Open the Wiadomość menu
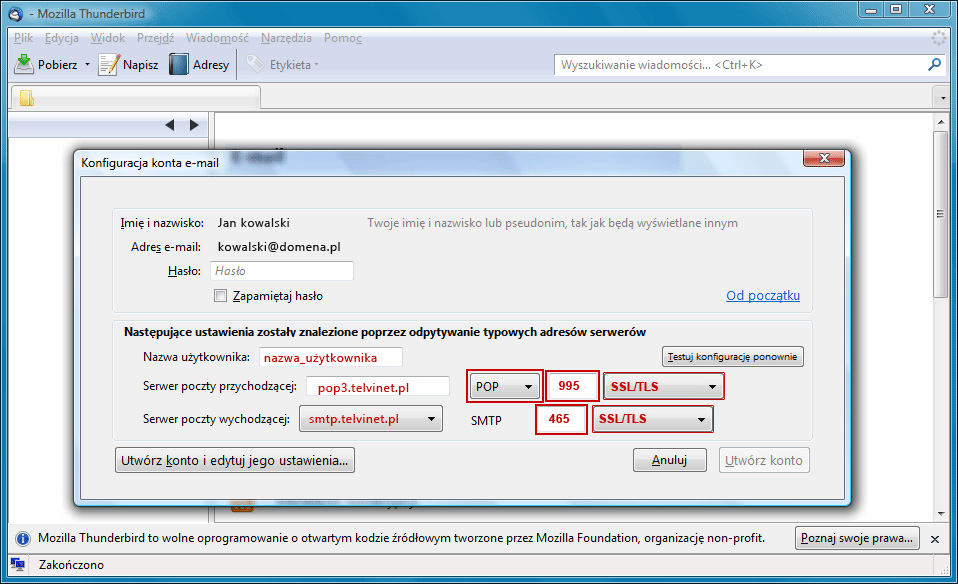Image resolution: width=958 pixels, height=584 pixels. pos(217,38)
